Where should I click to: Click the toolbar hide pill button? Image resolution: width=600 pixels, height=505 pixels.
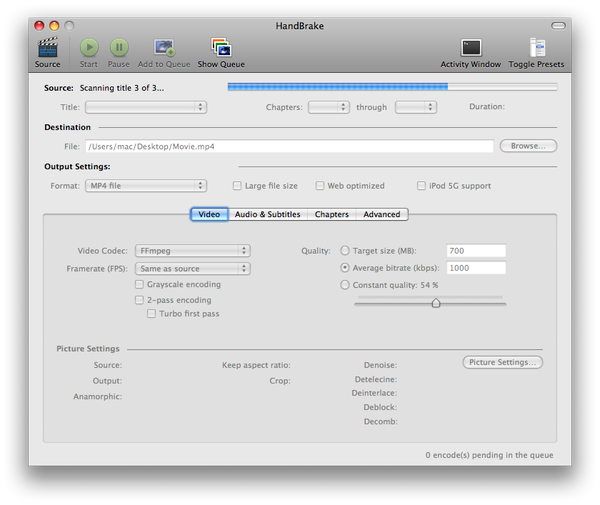(x=558, y=26)
